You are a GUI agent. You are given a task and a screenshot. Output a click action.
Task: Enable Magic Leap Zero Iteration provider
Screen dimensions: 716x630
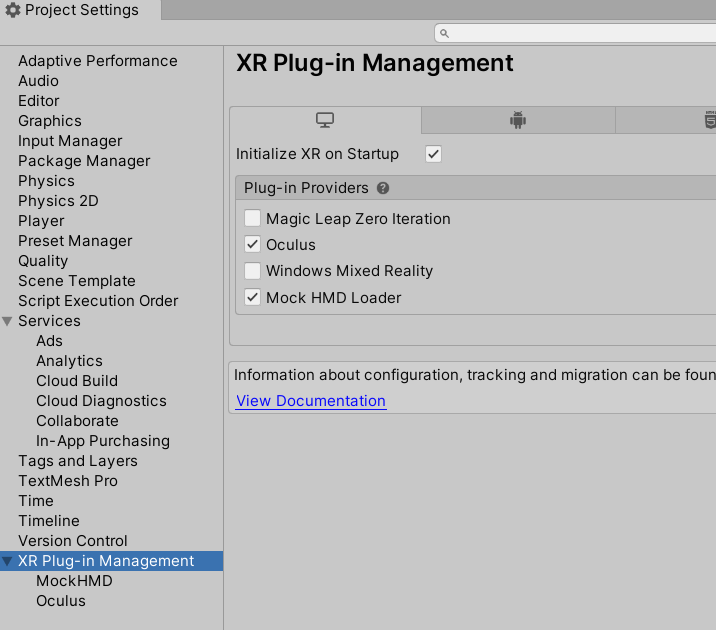coord(253,218)
